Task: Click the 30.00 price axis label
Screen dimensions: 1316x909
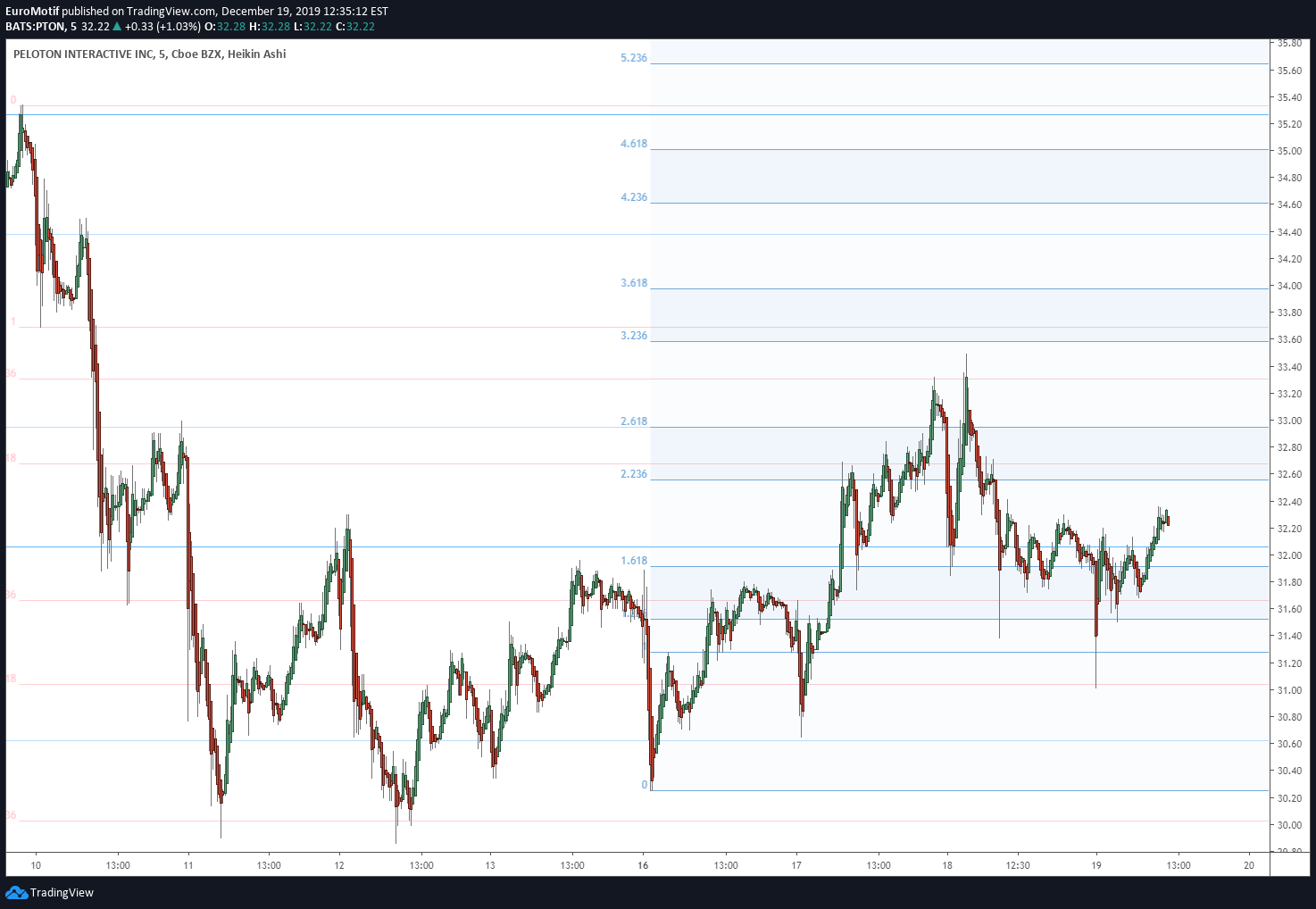Action: pyautogui.click(x=1289, y=825)
